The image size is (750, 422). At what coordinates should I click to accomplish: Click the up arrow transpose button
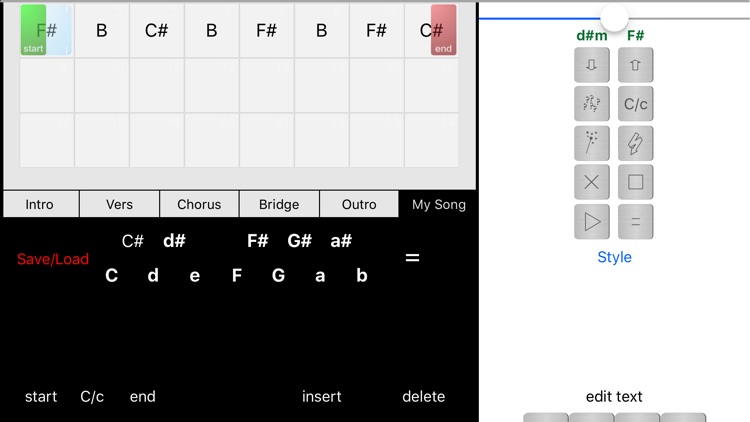pyautogui.click(x=636, y=65)
